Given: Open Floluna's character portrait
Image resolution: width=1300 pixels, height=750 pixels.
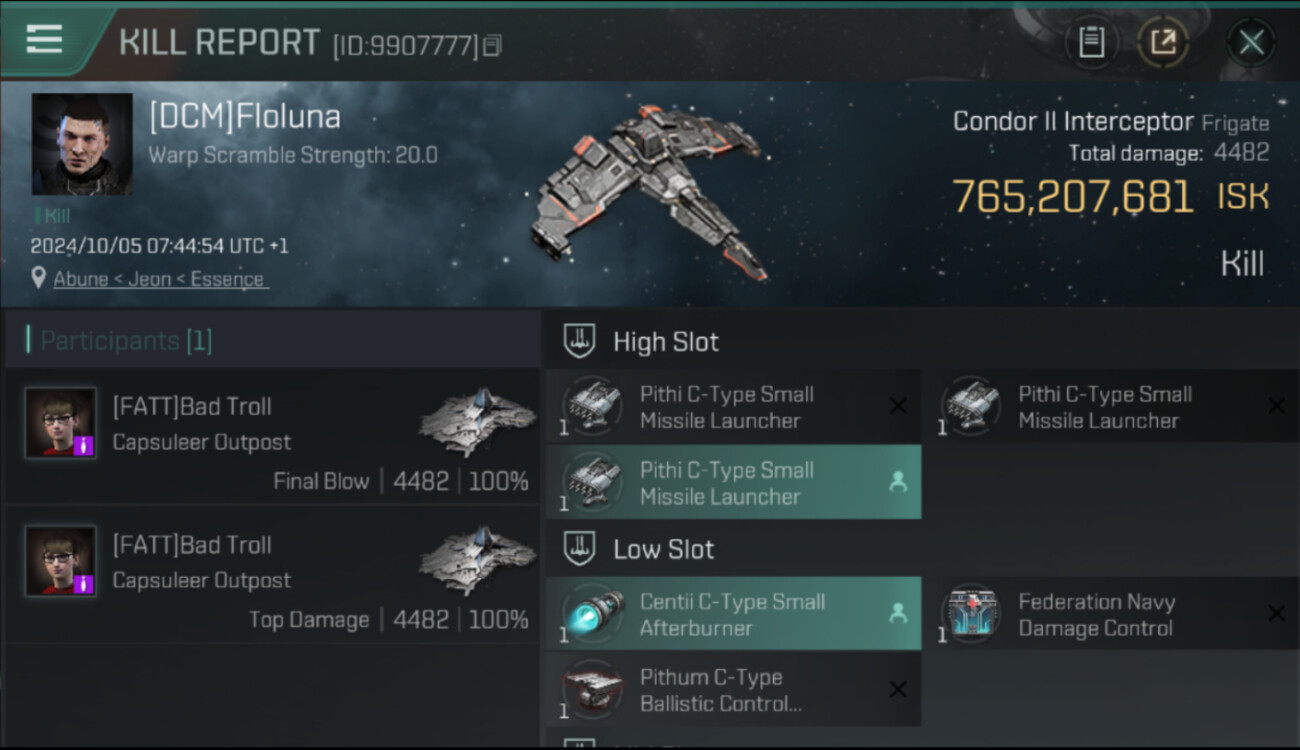Looking at the screenshot, I should (x=82, y=144).
